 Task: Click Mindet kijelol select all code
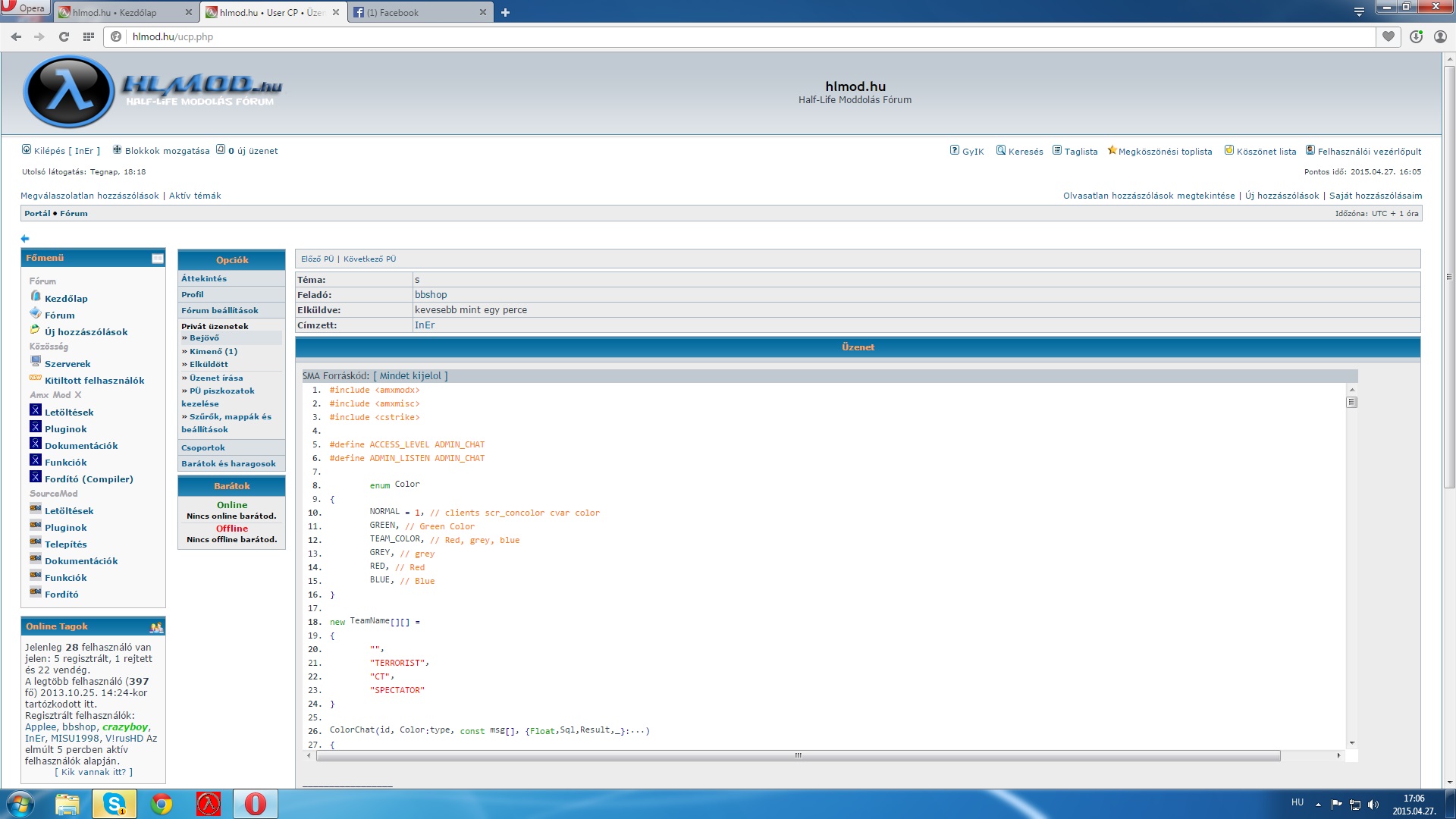pyautogui.click(x=410, y=375)
